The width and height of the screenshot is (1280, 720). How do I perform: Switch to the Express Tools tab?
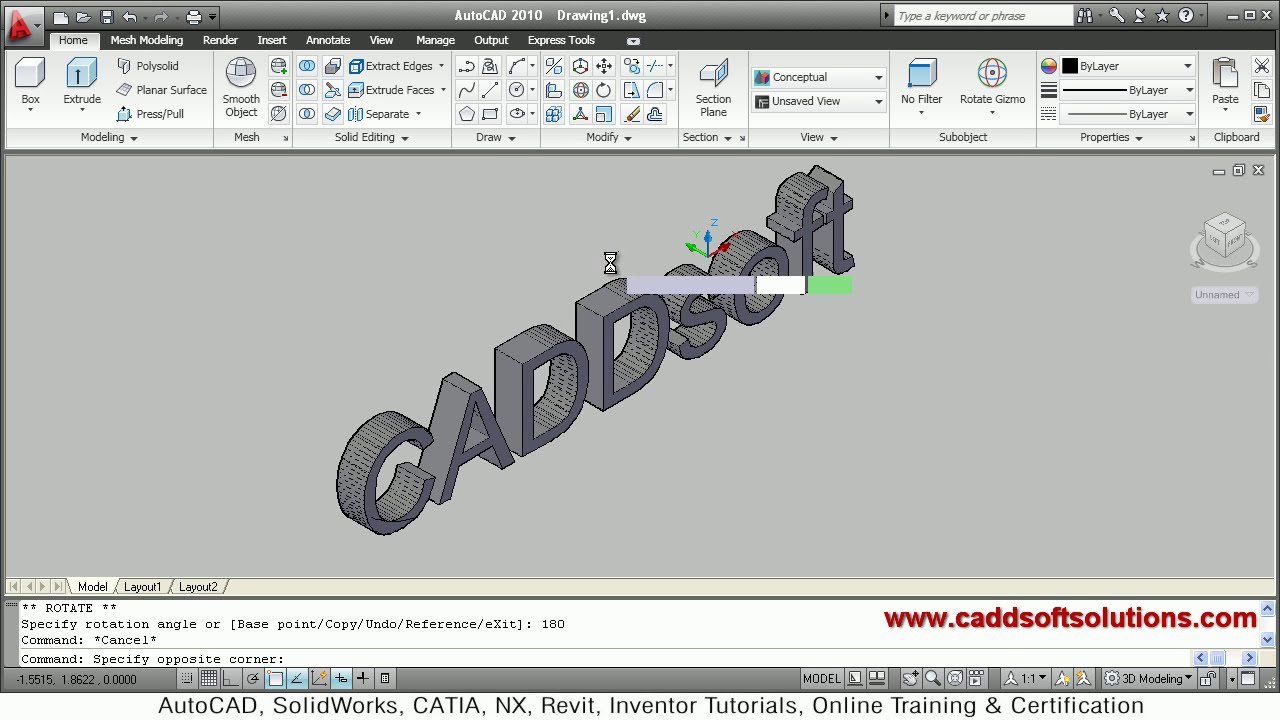561,40
